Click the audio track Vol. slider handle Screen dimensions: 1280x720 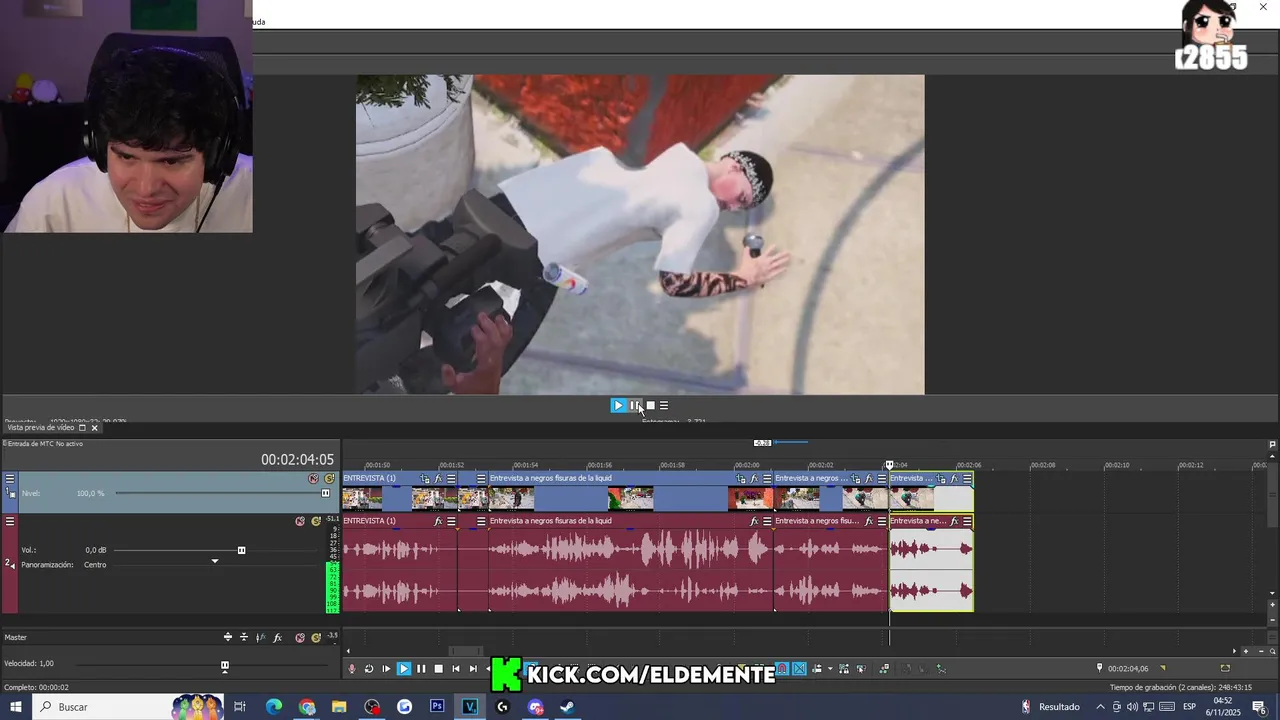(x=241, y=550)
